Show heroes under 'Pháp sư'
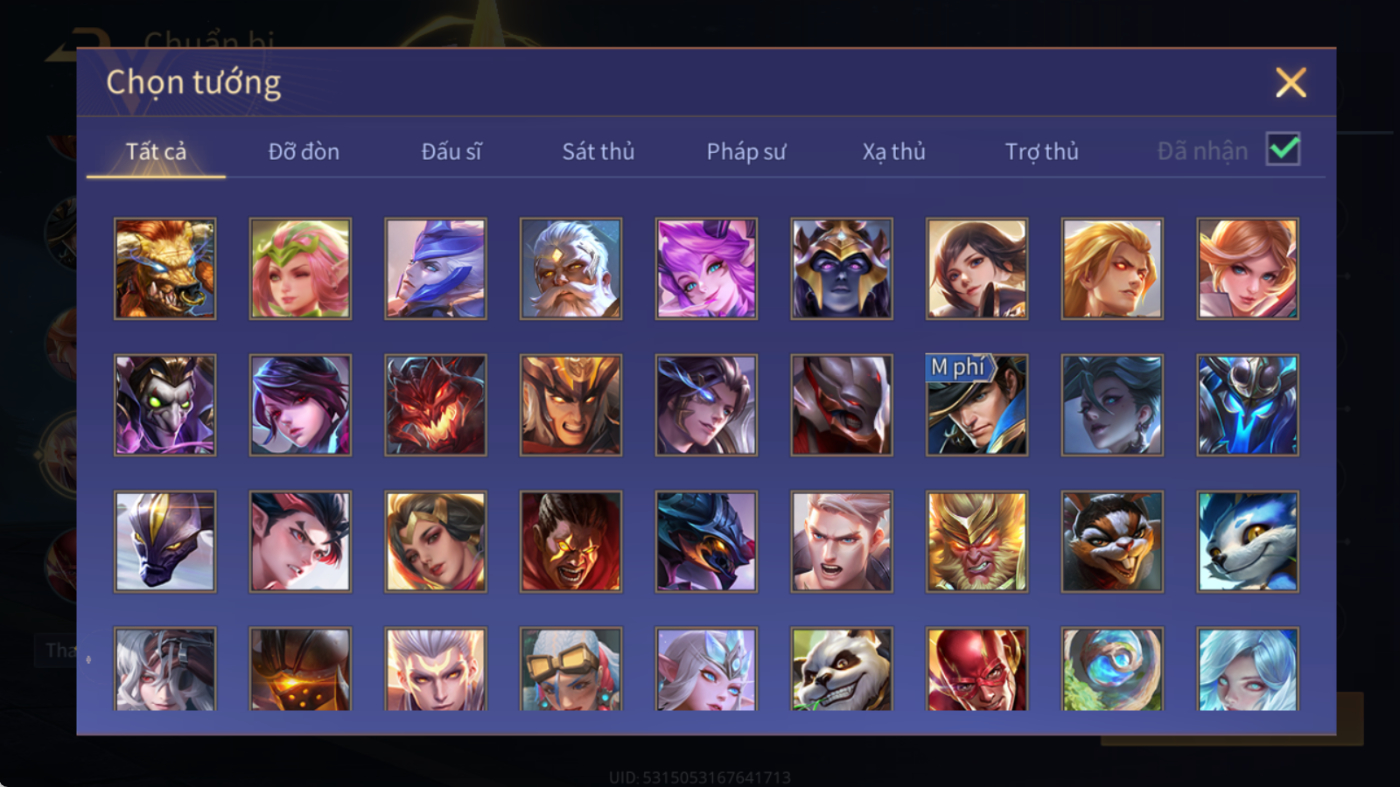The image size is (1400, 787). click(x=746, y=152)
